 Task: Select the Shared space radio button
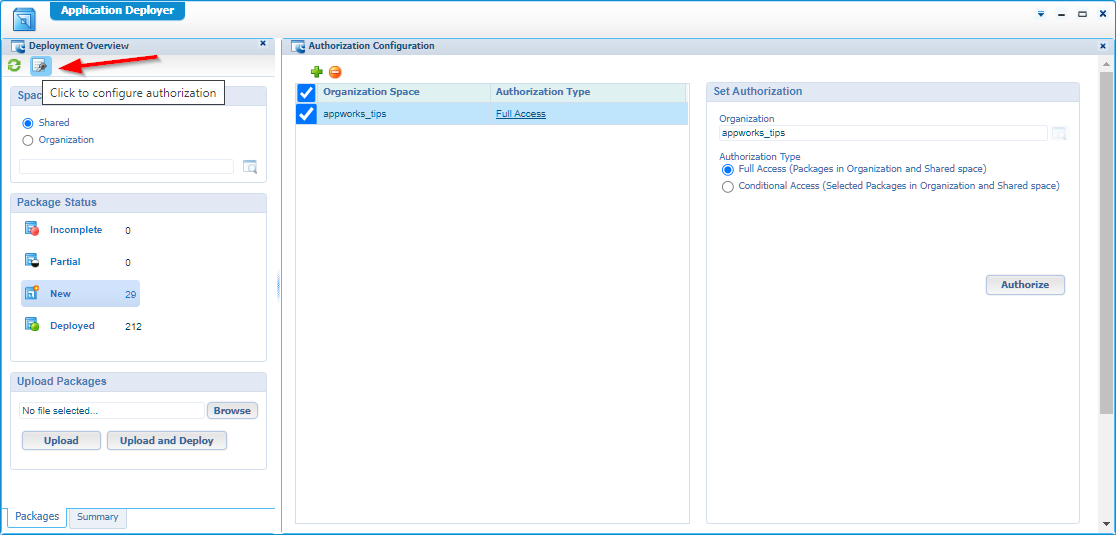click(28, 123)
